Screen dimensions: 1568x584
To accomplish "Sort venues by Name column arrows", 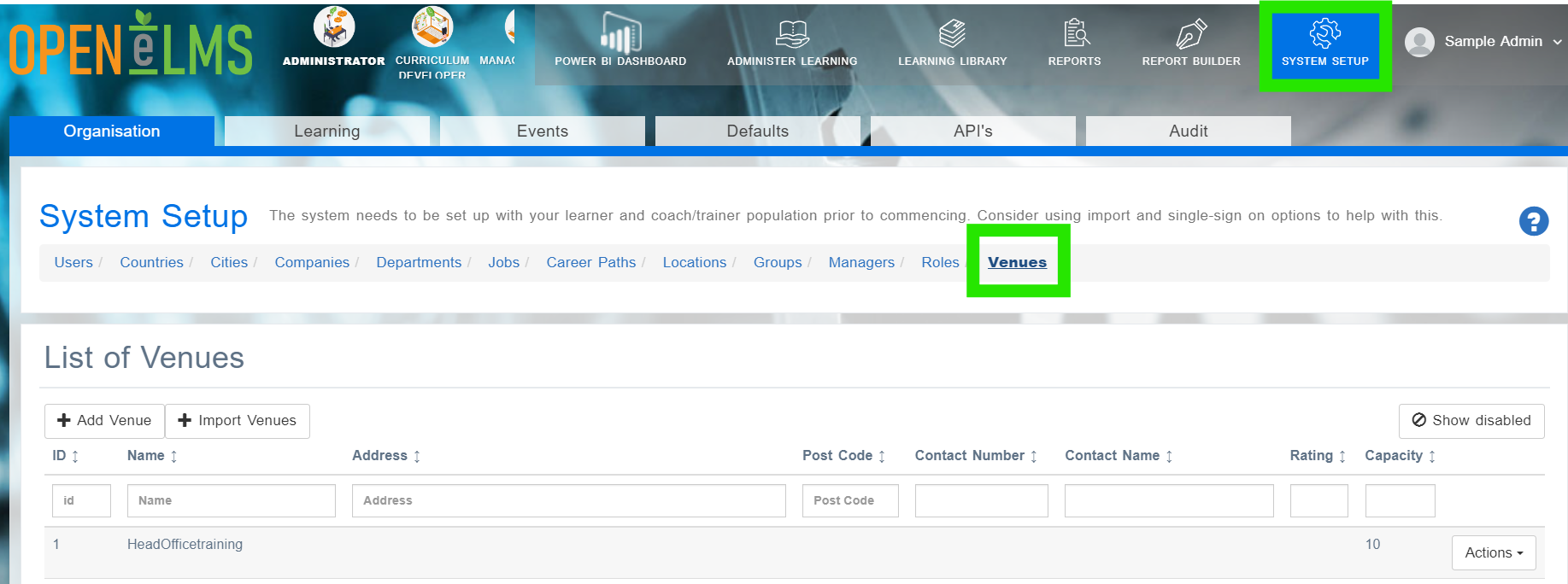I will 173,456.
